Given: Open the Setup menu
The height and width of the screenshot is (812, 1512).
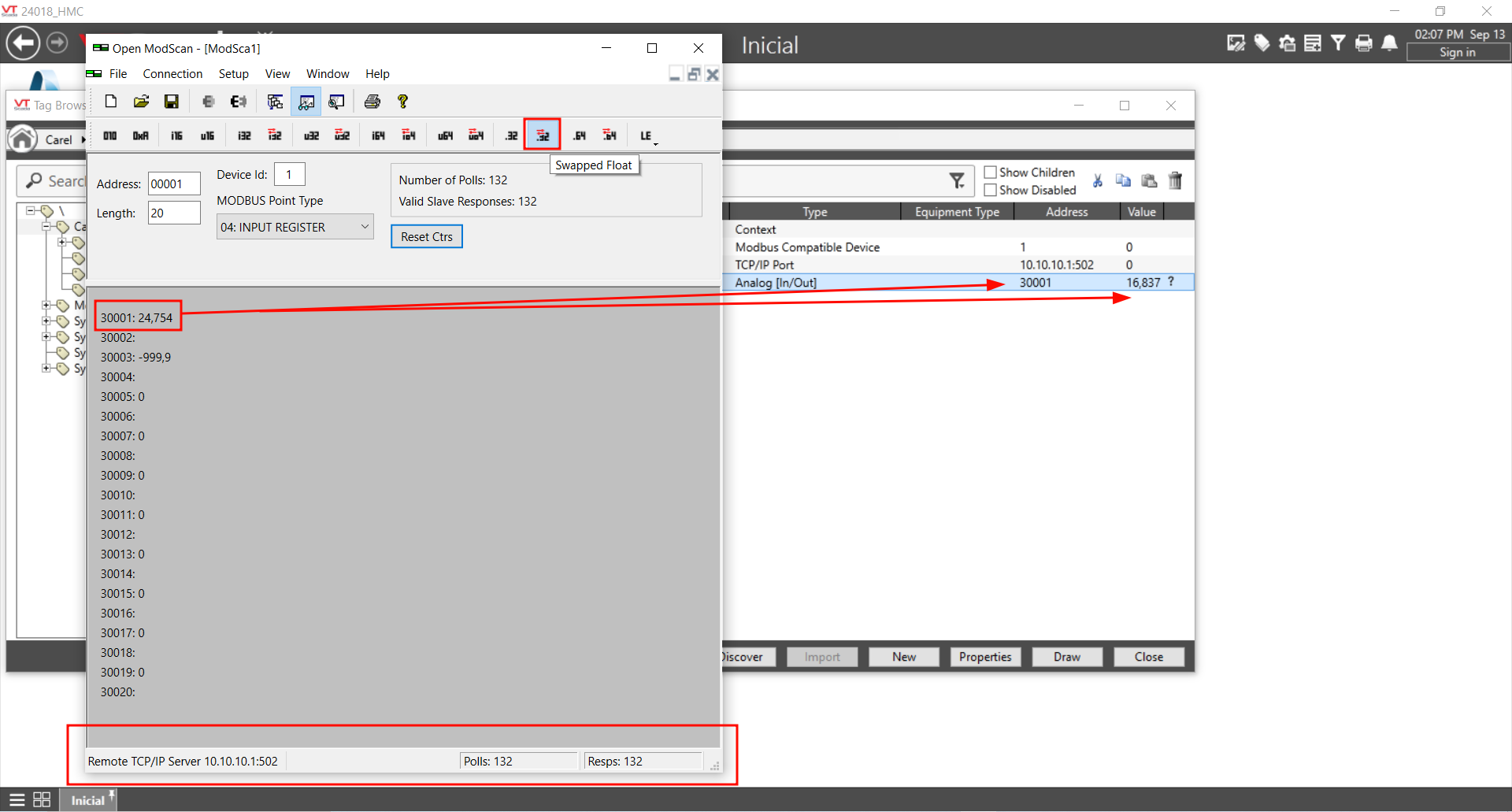Looking at the screenshot, I should pos(233,74).
